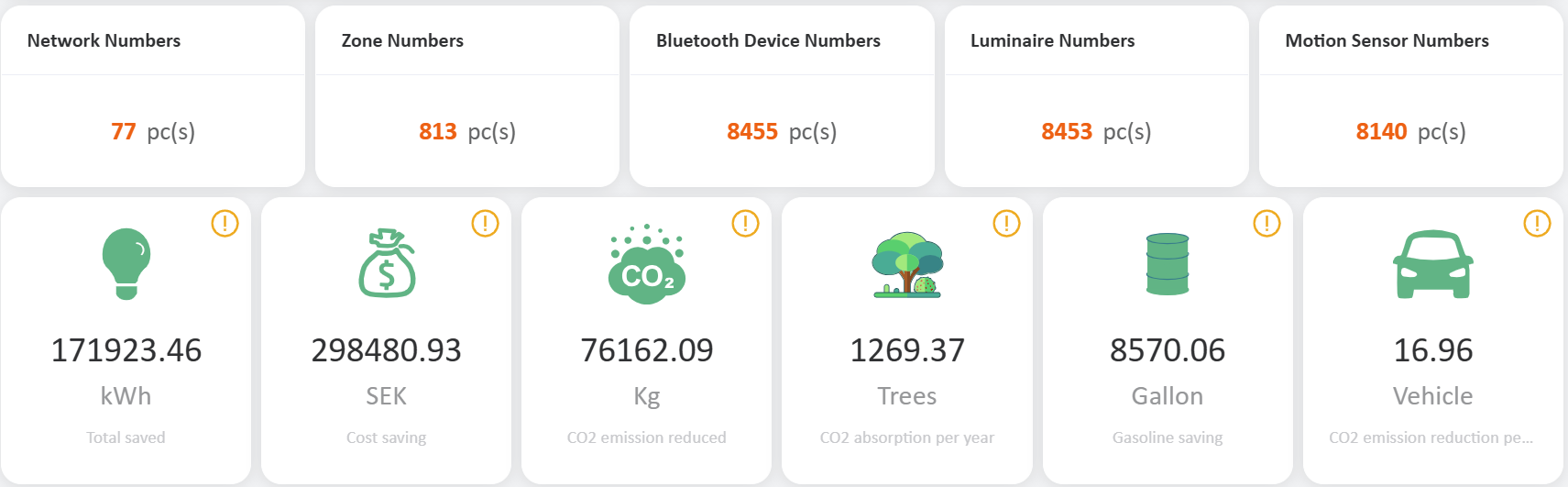1568x487 pixels.
Task: Click the money bag cost saving icon
Action: click(387, 263)
